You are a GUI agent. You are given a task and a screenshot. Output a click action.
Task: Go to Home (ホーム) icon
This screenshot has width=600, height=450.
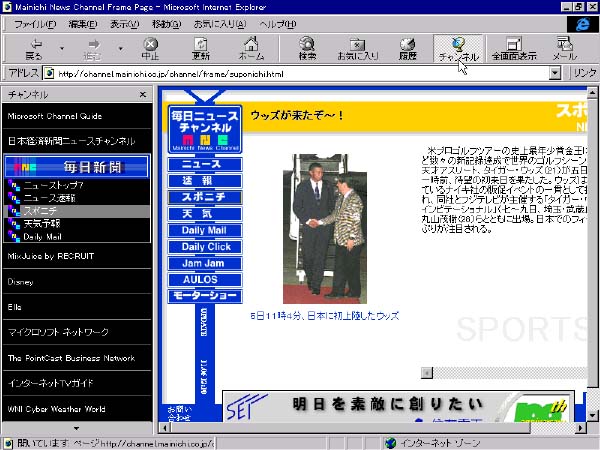[251, 48]
